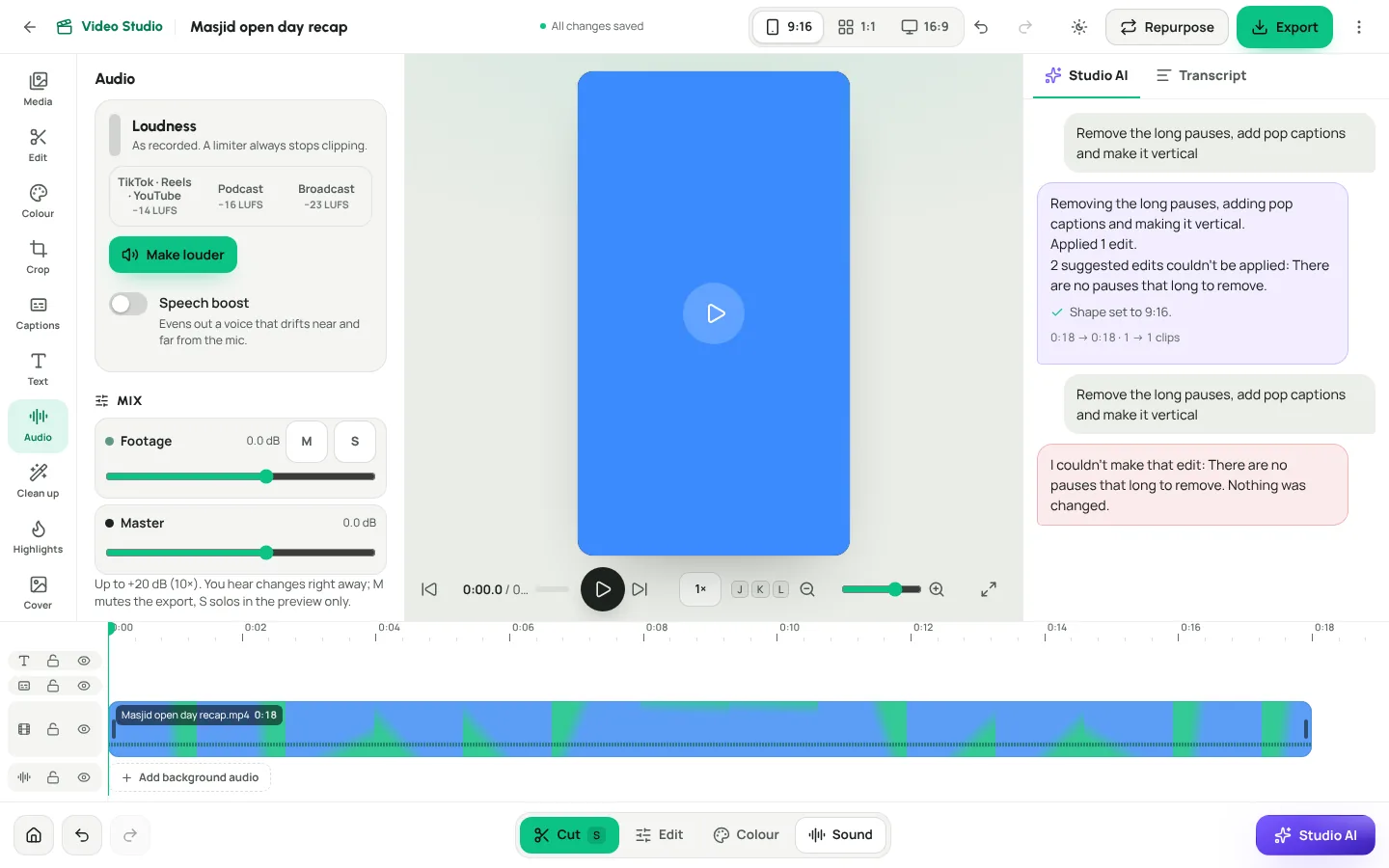Select the Colour mode in bottom bar
Image resolution: width=1389 pixels, height=868 pixels.
tap(747, 835)
